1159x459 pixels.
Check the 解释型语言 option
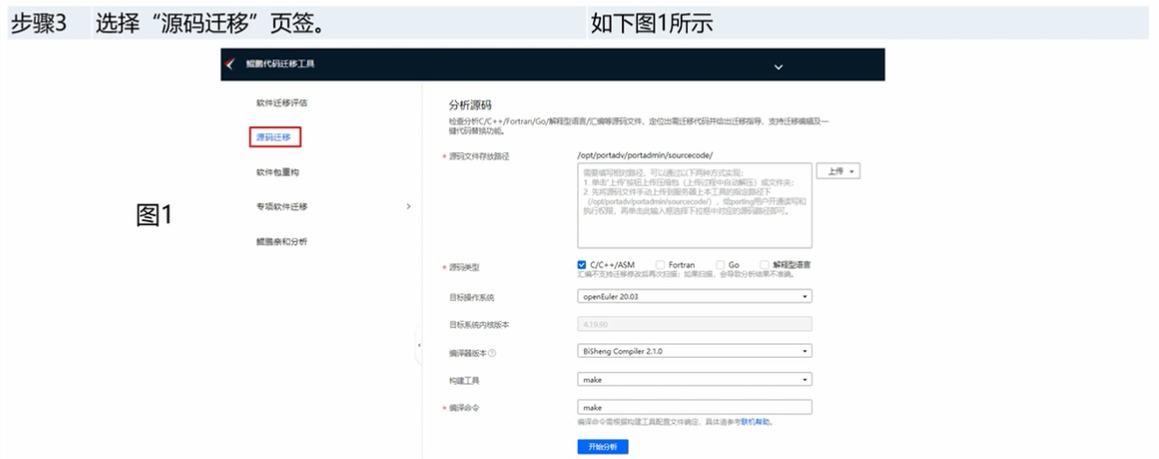[764, 264]
